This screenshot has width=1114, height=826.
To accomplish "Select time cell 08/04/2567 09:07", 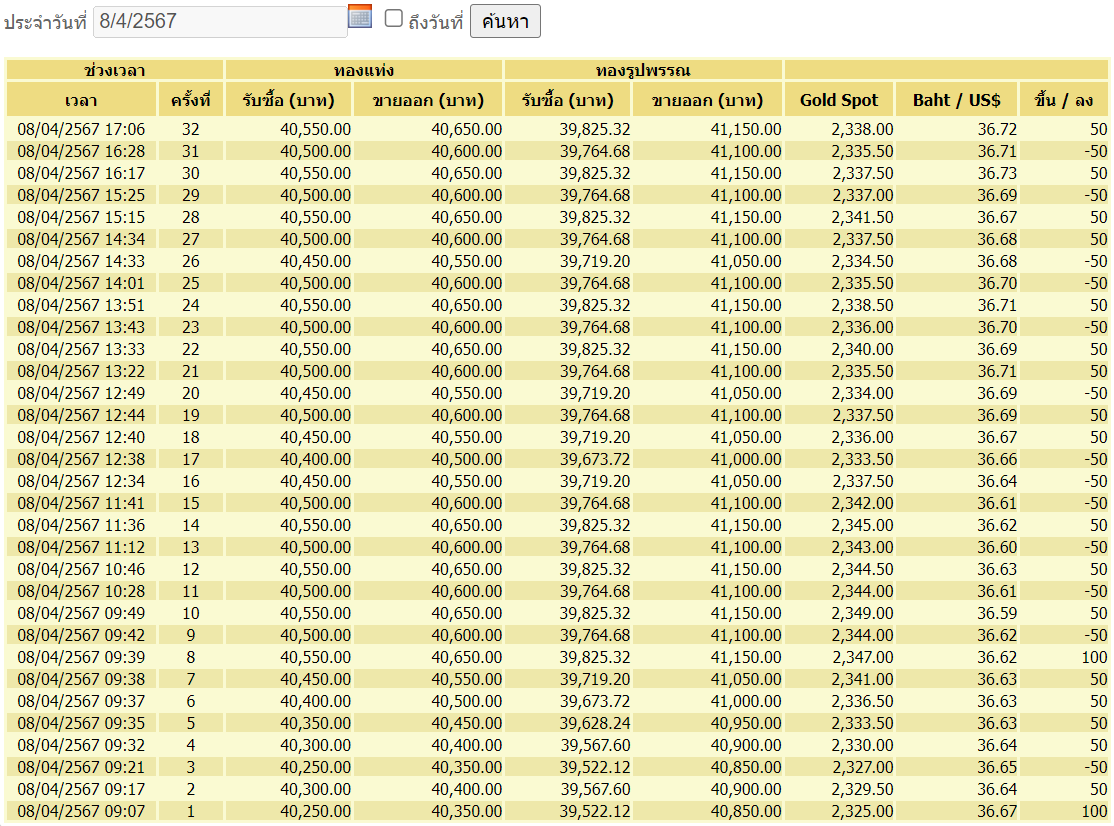I will tap(81, 812).
